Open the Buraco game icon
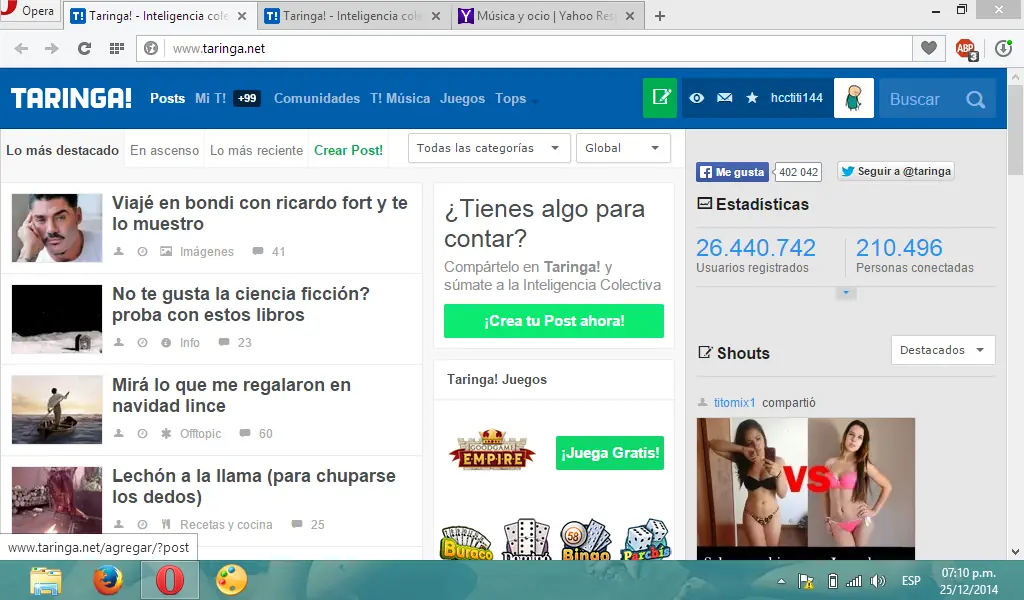The image size is (1024, 600). point(466,543)
